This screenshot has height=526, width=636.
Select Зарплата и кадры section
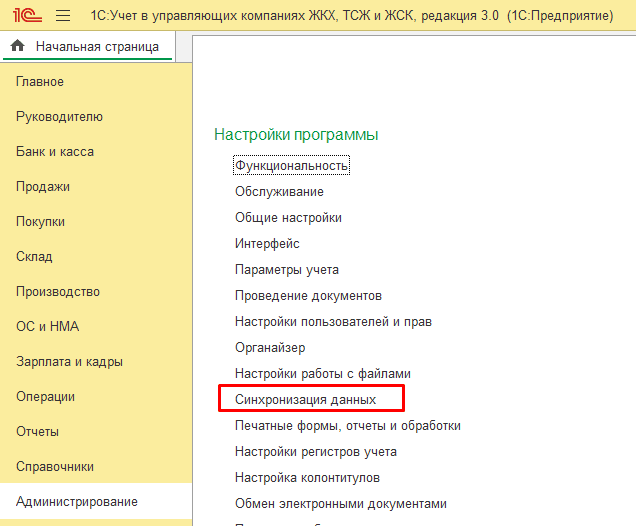(x=69, y=362)
